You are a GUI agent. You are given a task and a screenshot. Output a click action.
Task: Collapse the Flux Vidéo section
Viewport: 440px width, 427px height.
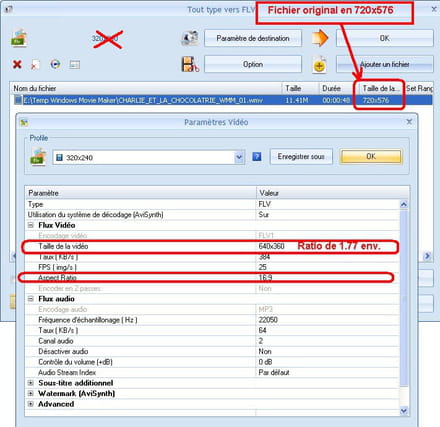[31, 225]
